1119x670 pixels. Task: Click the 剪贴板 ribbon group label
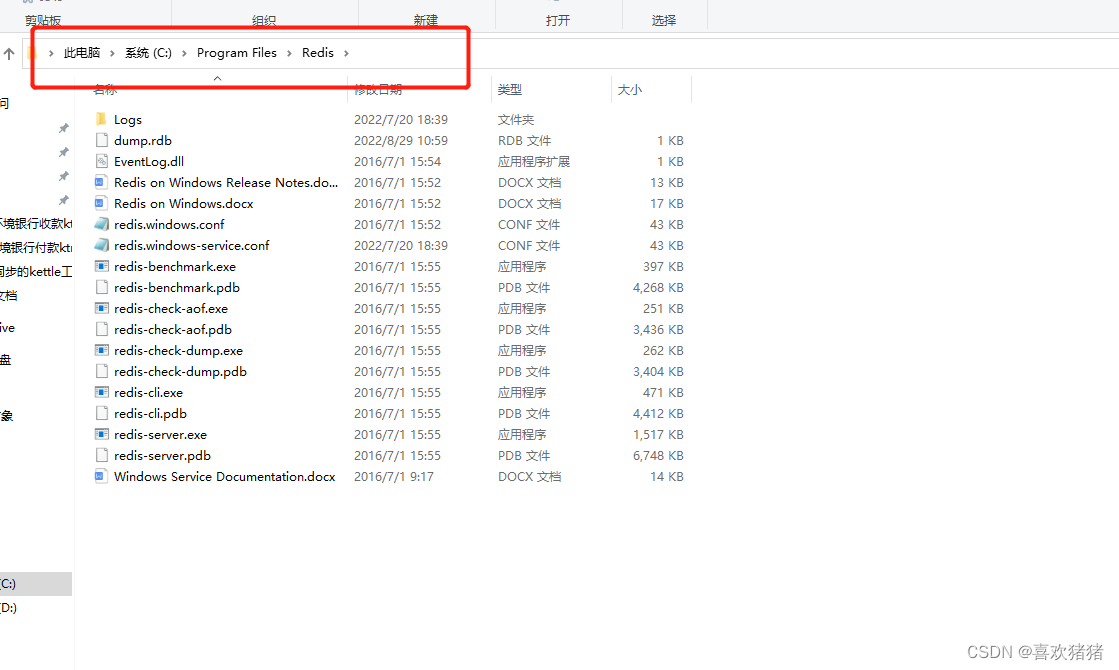43,21
